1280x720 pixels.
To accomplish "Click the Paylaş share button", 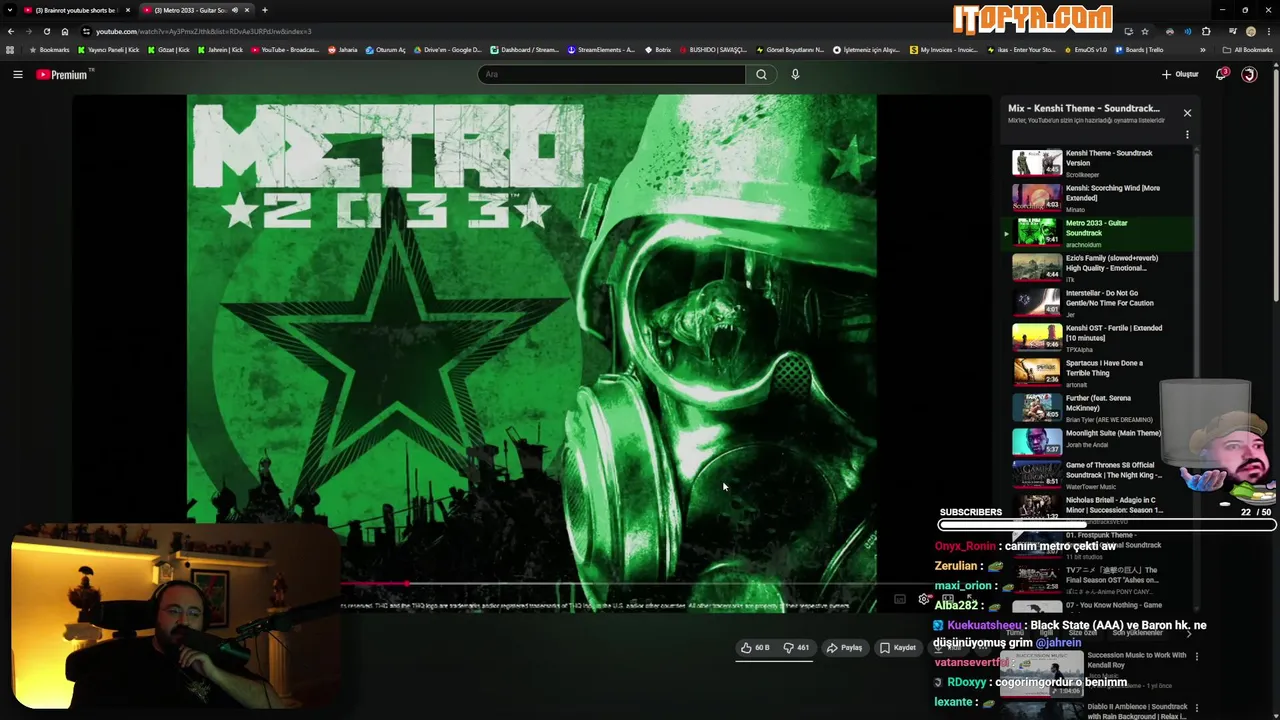I will click(x=844, y=648).
